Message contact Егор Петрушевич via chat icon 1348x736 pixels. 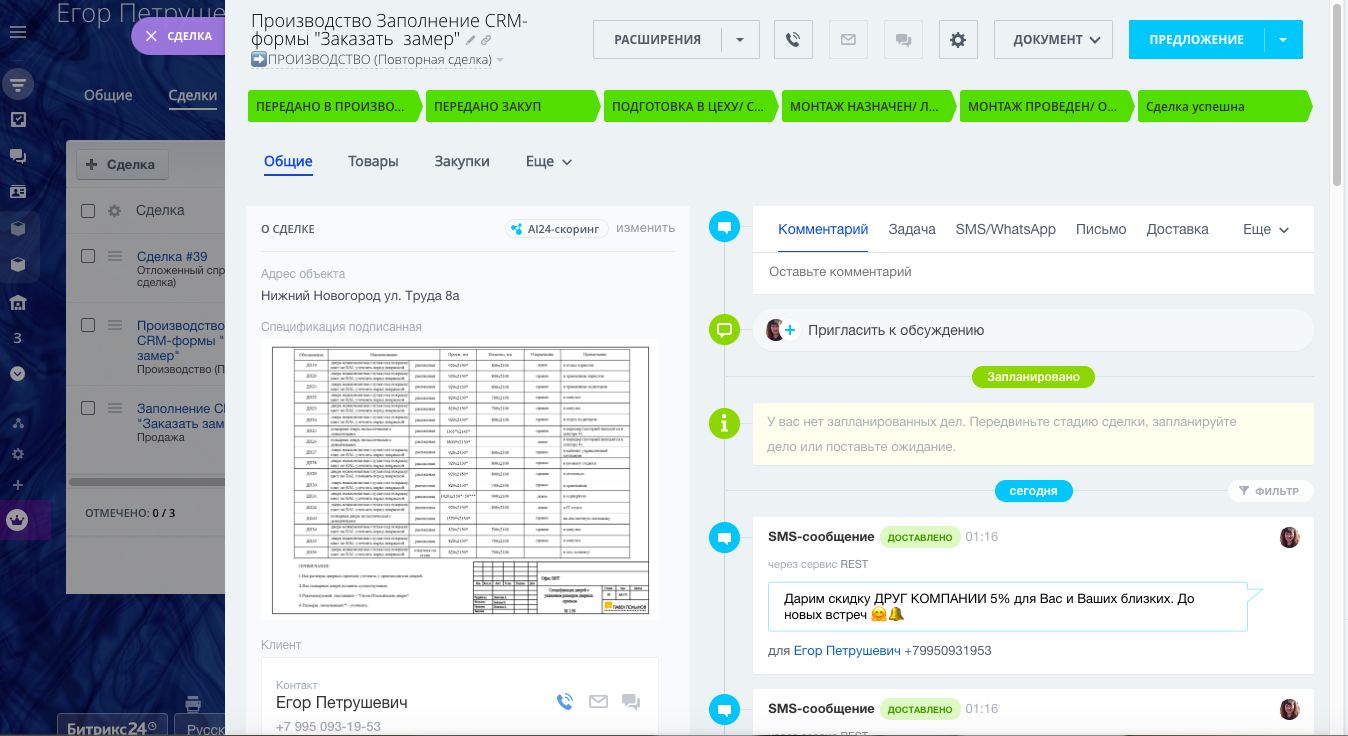631,702
